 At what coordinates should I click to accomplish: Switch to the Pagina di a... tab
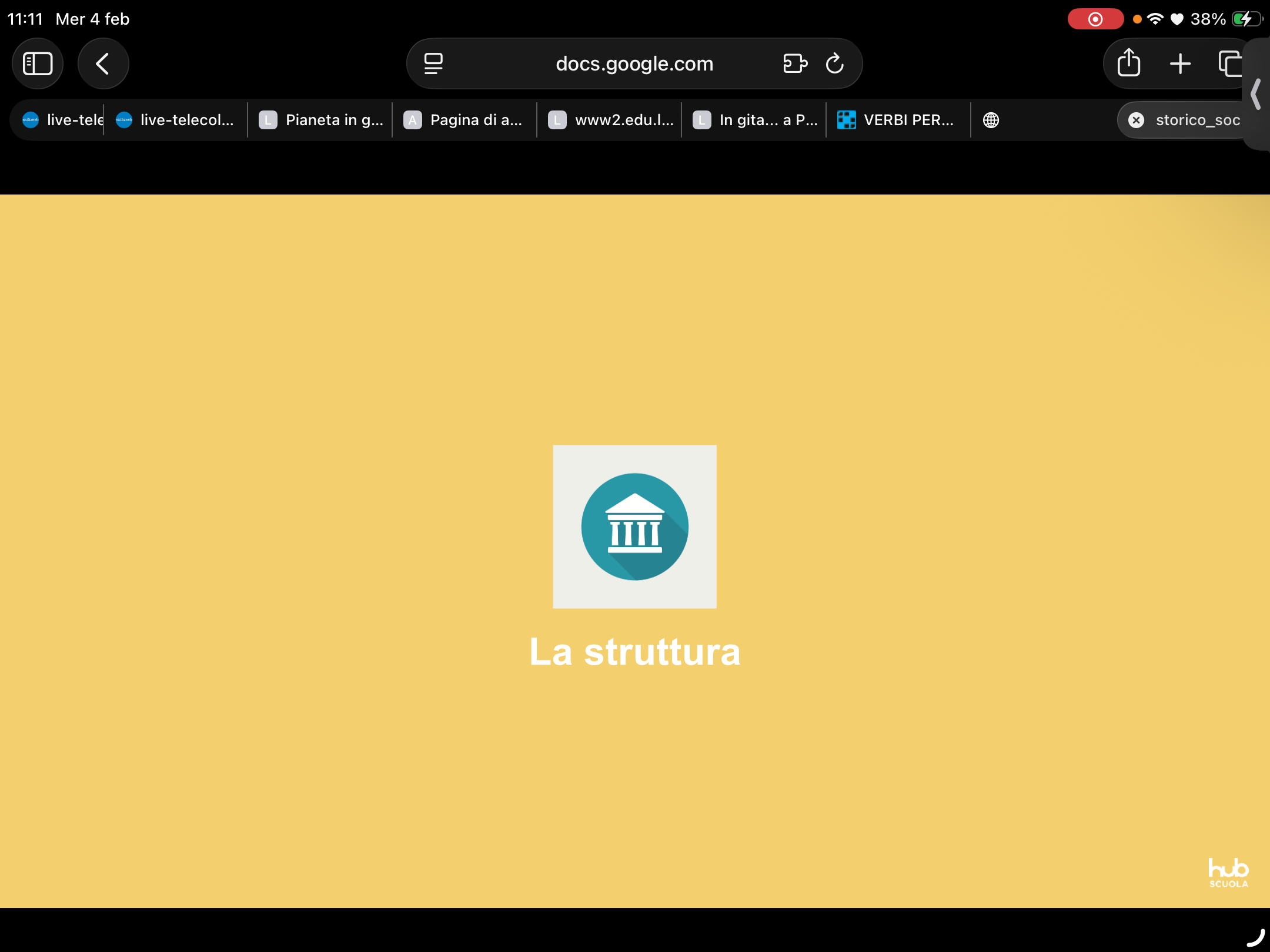[464, 120]
